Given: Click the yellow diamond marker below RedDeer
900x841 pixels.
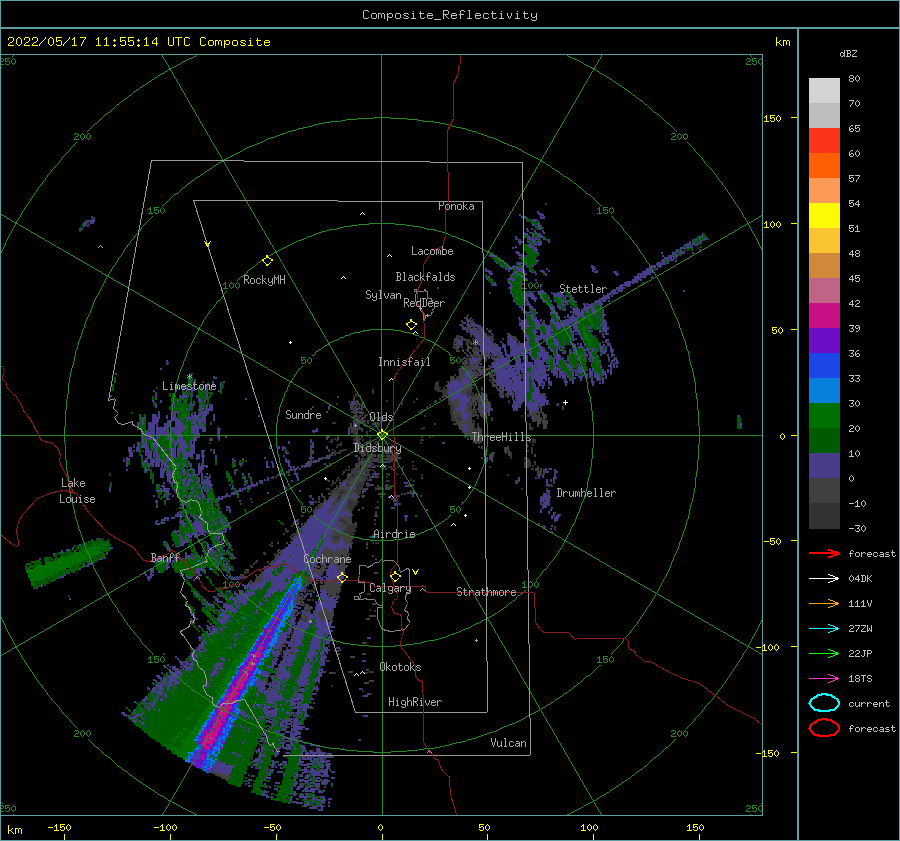Looking at the screenshot, I should click(x=412, y=325).
